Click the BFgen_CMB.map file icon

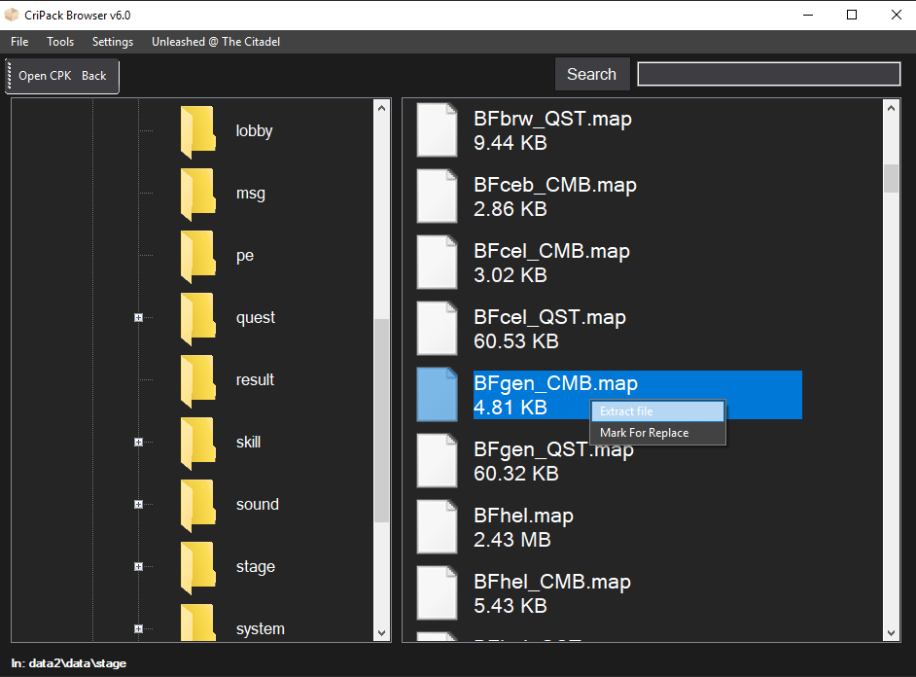click(x=437, y=394)
